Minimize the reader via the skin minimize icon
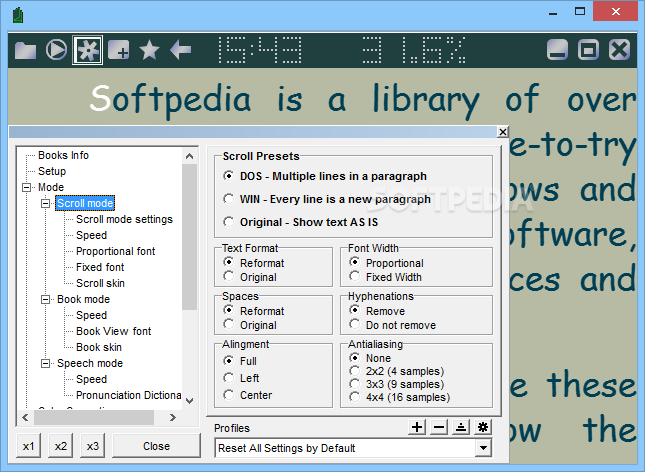Screen dimensions: 645x472 tap(557, 50)
